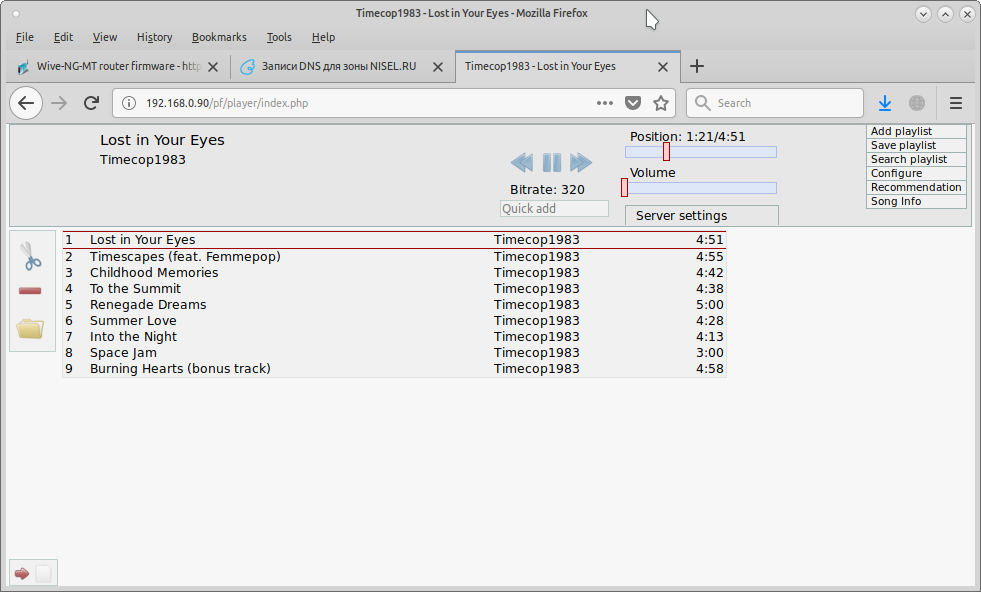Open page actions three-dots menu
The image size is (981, 592).
tap(604, 103)
